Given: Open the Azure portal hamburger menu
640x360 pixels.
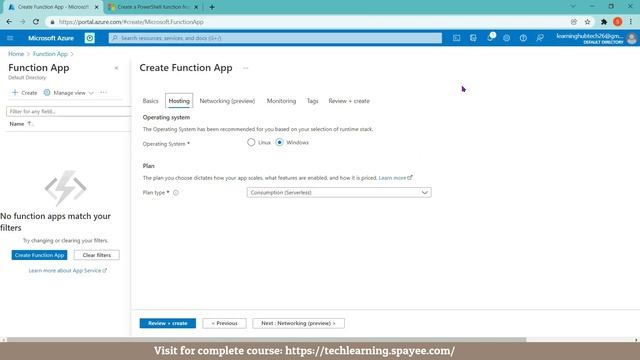Looking at the screenshot, I should click(x=10, y=38).
